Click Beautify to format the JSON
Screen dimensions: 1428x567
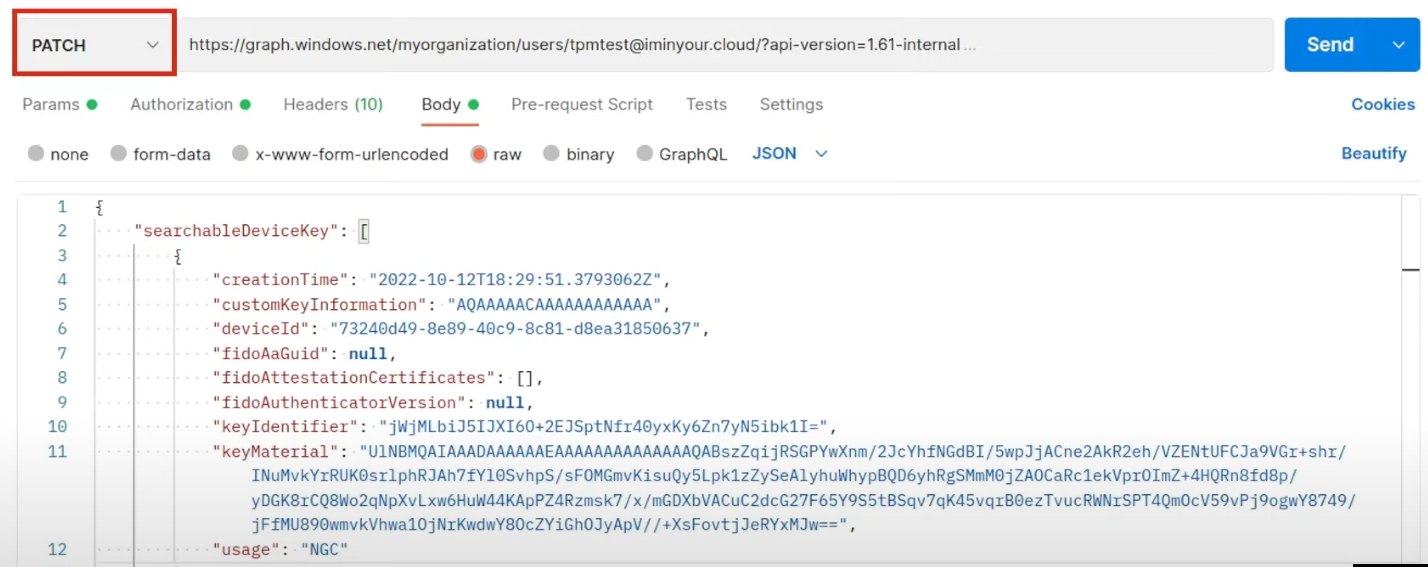pos(1373,154)
